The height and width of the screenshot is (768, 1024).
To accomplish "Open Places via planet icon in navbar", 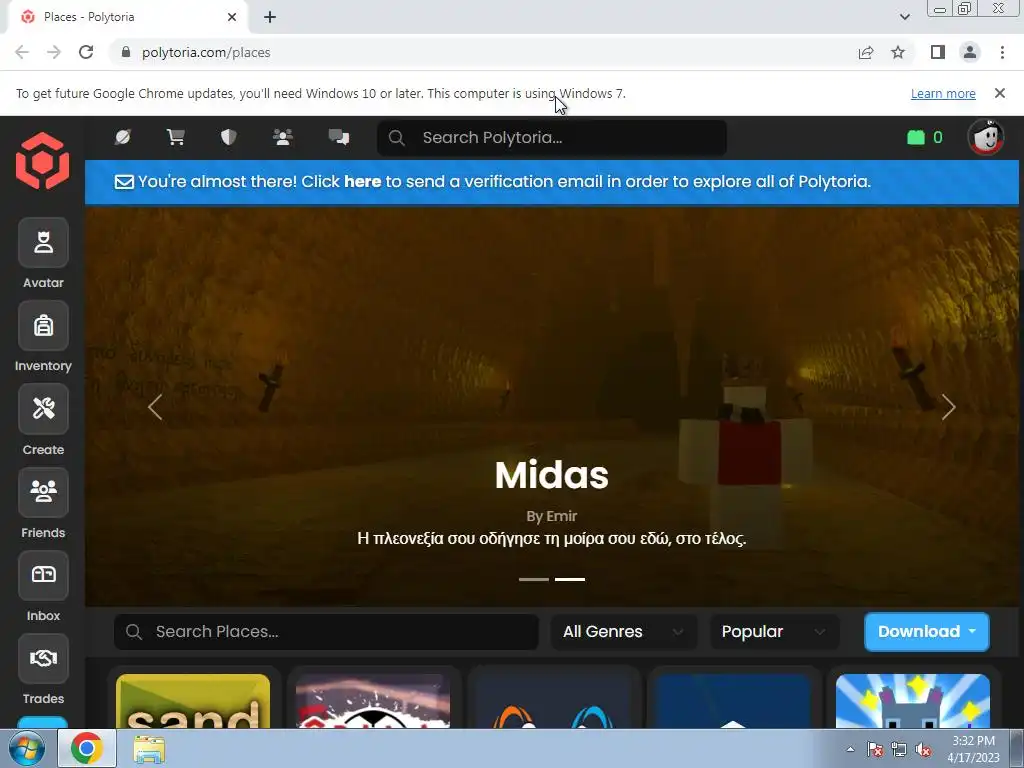I will [123, 137].
